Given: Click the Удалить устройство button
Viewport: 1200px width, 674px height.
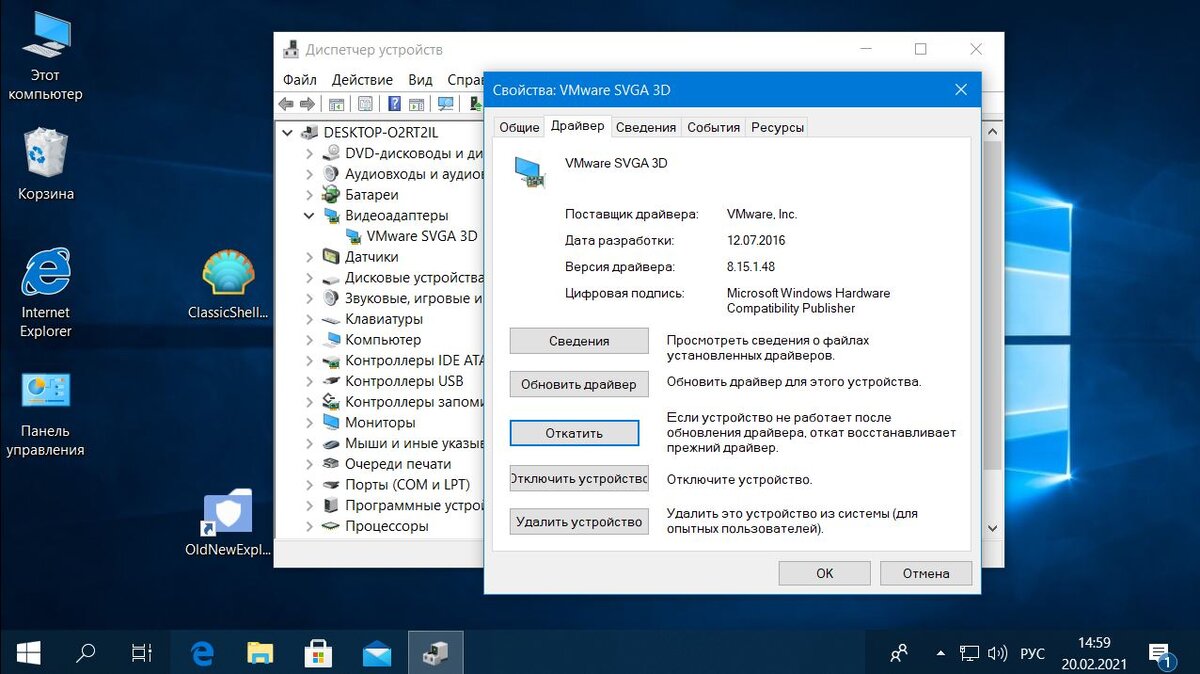Looking at the screenshot, I should pyautogui.click(x=579, y=521).
